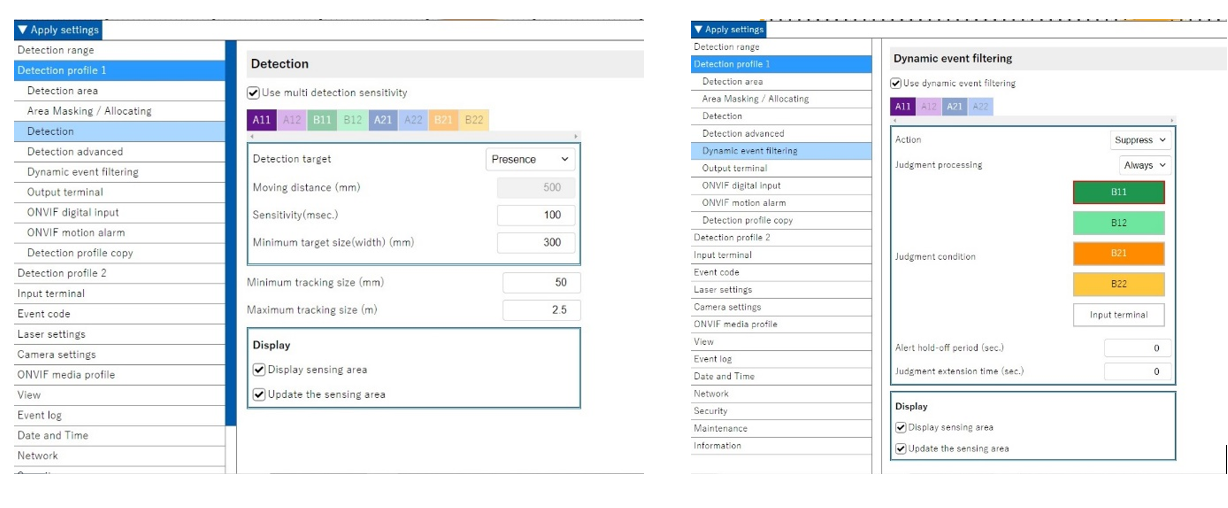This screenshot has width=1228, height=508.
Task: Select the B21 tab on Detection page
Action: [444, 120]
